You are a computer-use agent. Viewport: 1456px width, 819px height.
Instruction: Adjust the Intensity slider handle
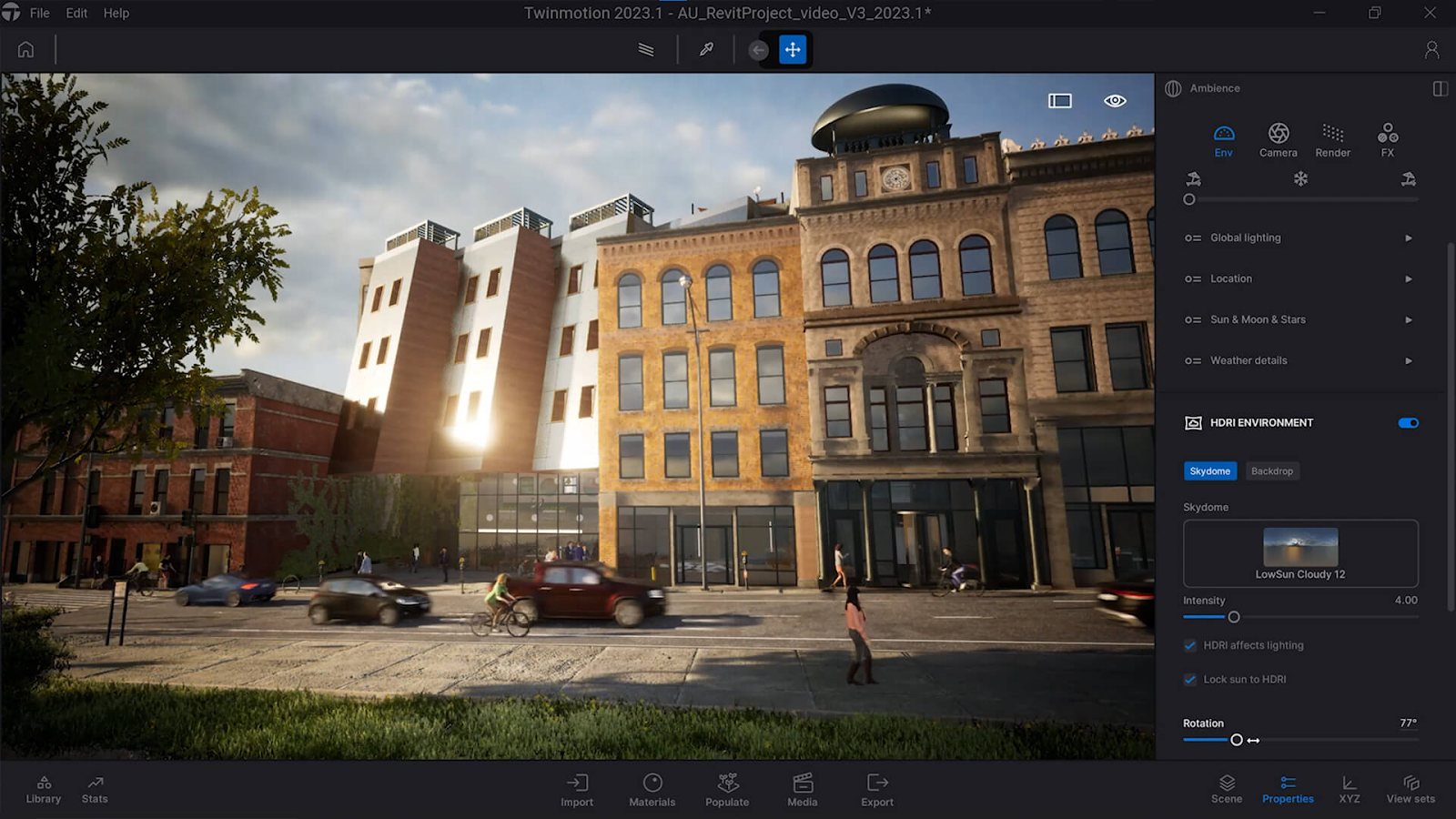(1234, 617)
